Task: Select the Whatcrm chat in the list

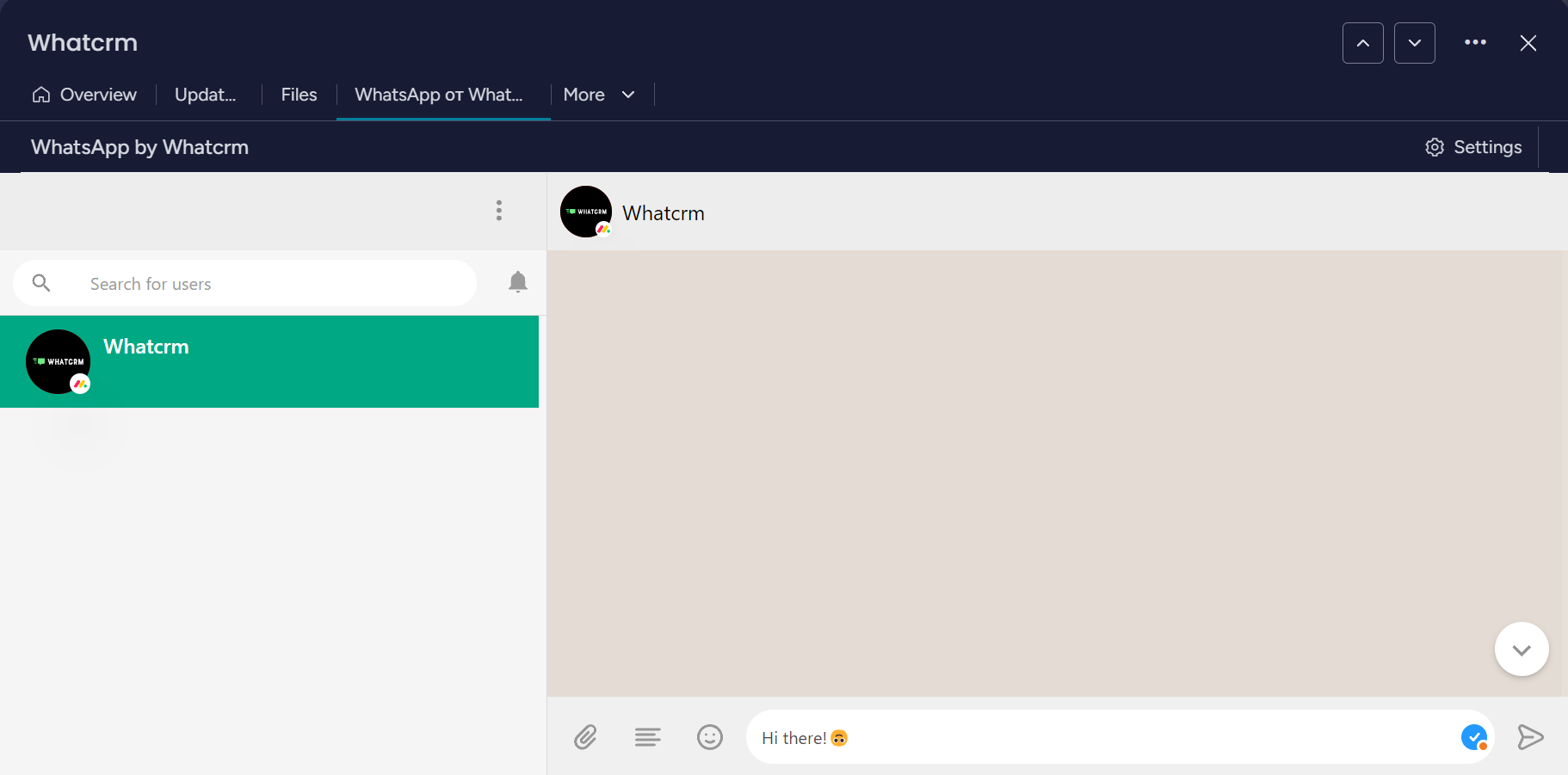Action: [269, 361]
